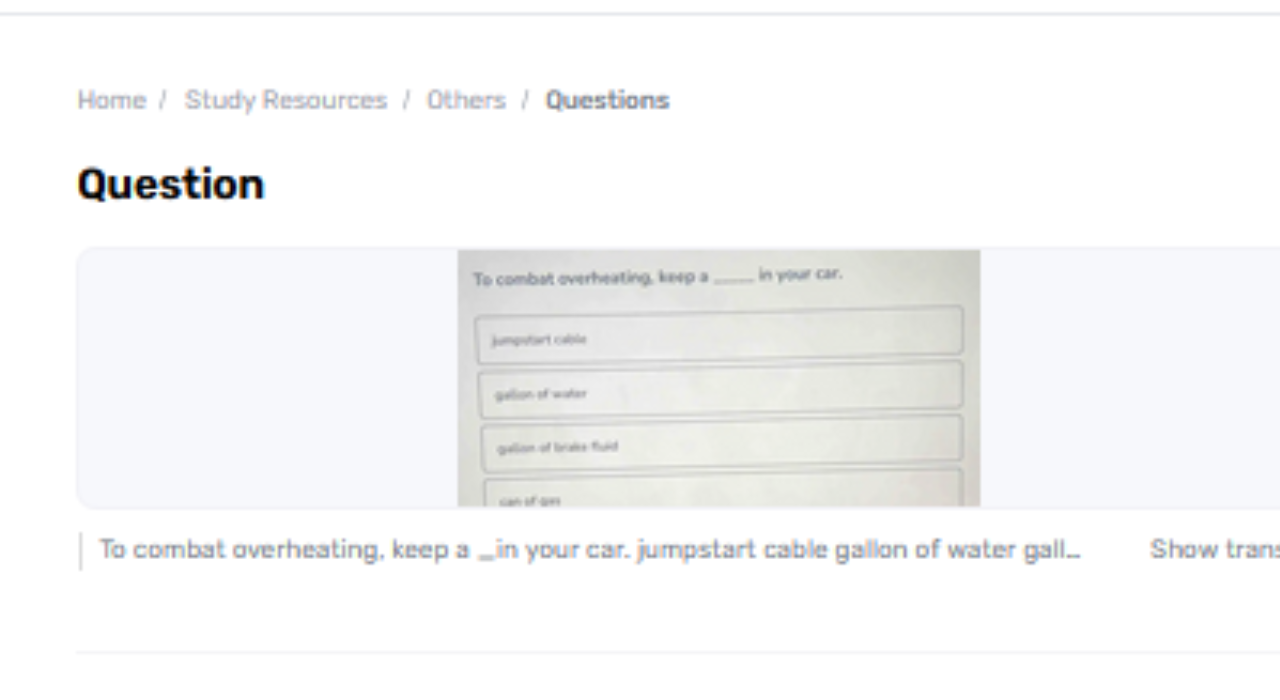
Task: Navigate to the Others breadcrumb category
Action: [x=466, y=100]
